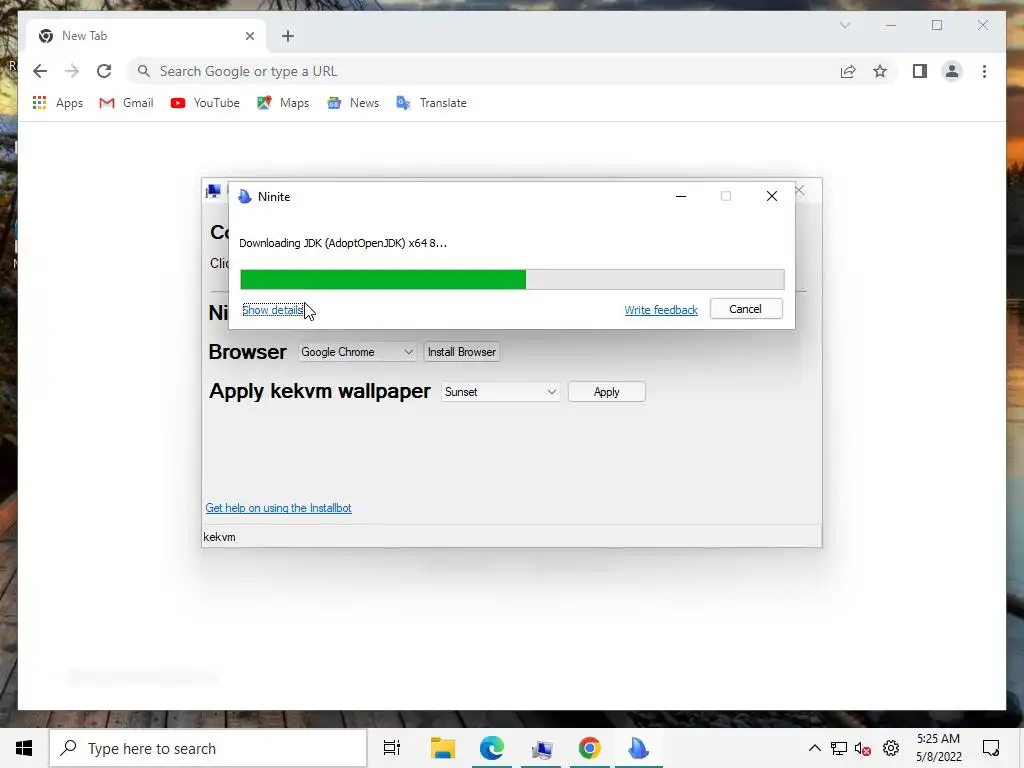
Task: Open the Chrome profile avatar
Action: (952, 71)
